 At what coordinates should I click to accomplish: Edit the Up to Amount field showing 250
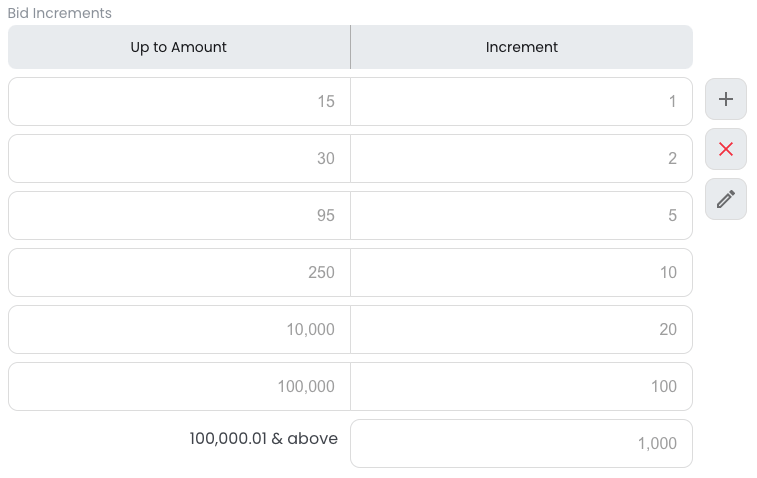pyautogui.click(x=179, y=273)
